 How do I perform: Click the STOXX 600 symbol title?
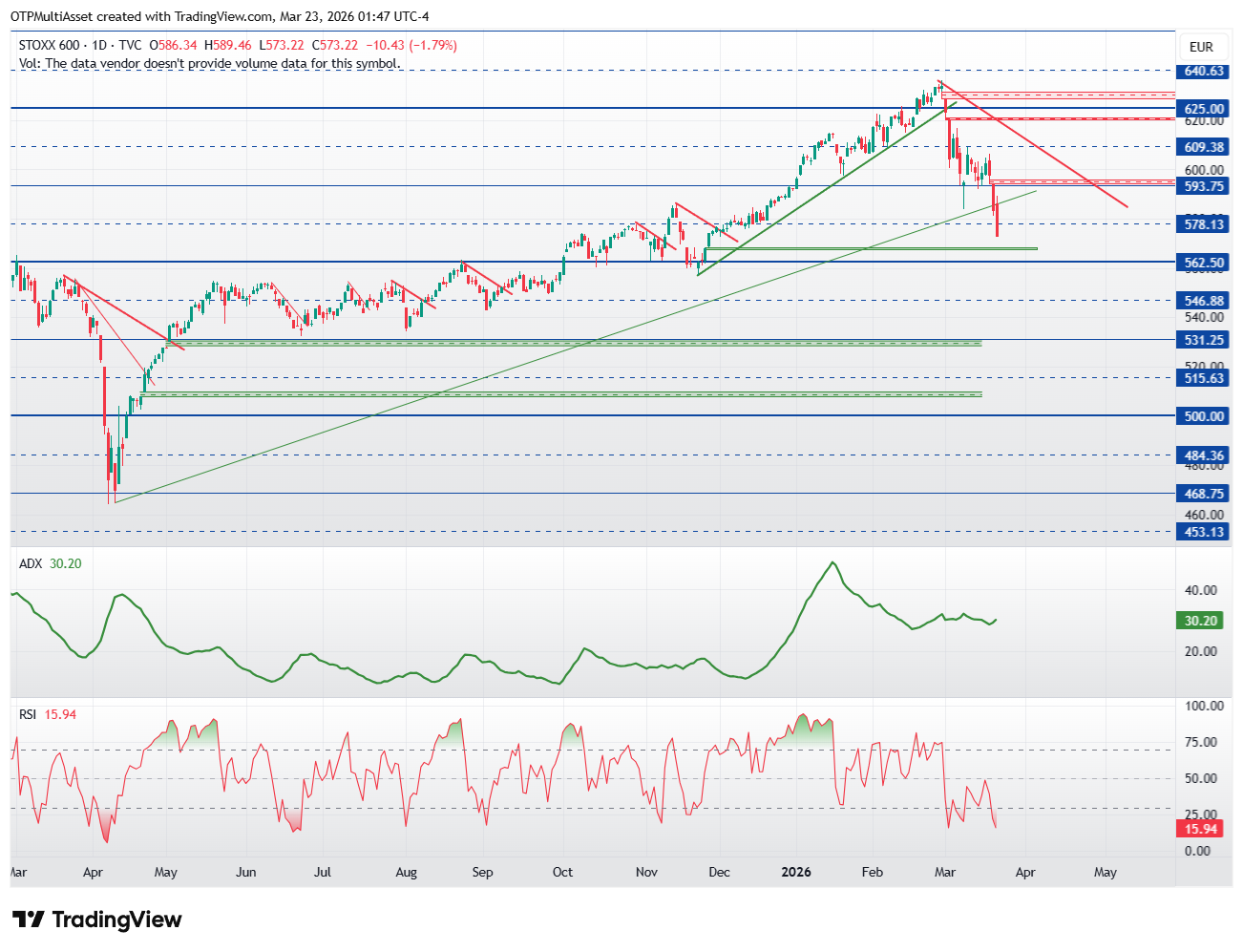[x=50, y=45]
